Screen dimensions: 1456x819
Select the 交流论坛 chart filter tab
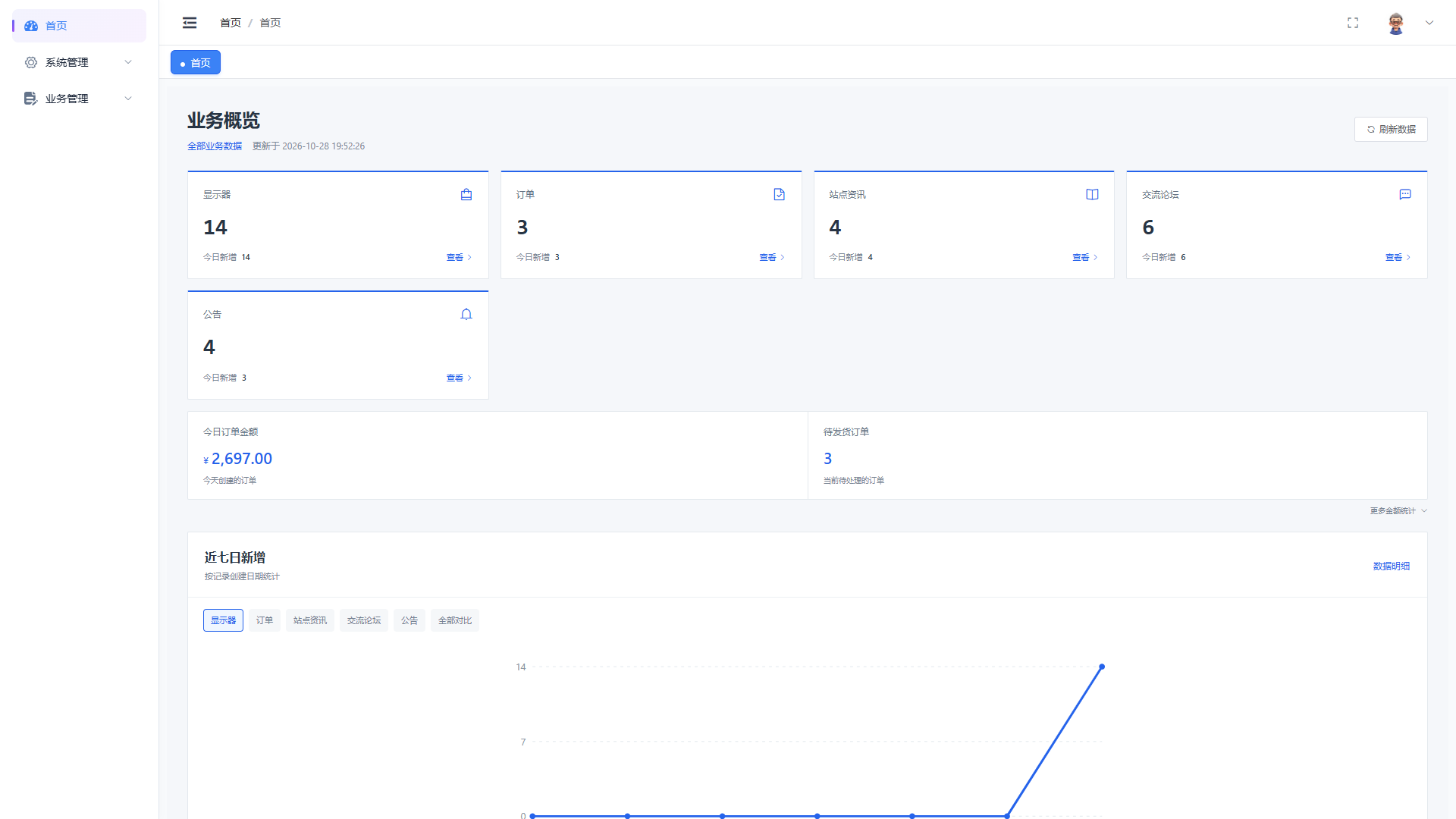(364, 620)
